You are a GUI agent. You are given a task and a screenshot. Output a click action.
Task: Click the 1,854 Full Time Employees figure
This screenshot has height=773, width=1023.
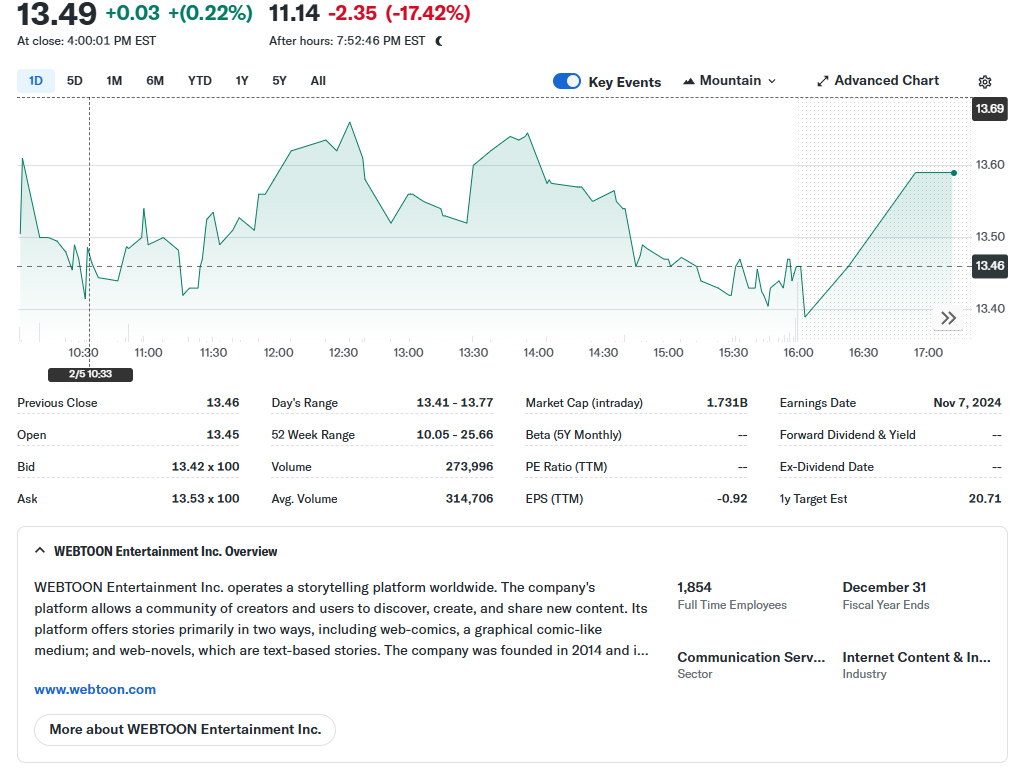click(x=694, y=587)
